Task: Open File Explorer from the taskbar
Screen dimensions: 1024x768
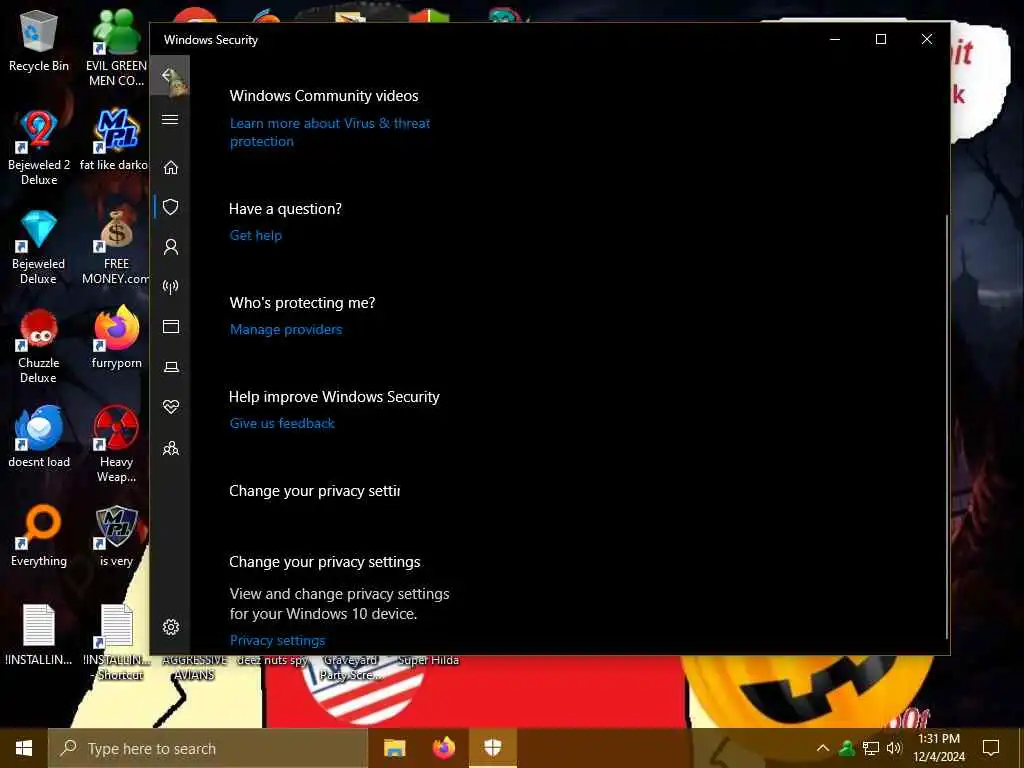Action: pos(394,748)
